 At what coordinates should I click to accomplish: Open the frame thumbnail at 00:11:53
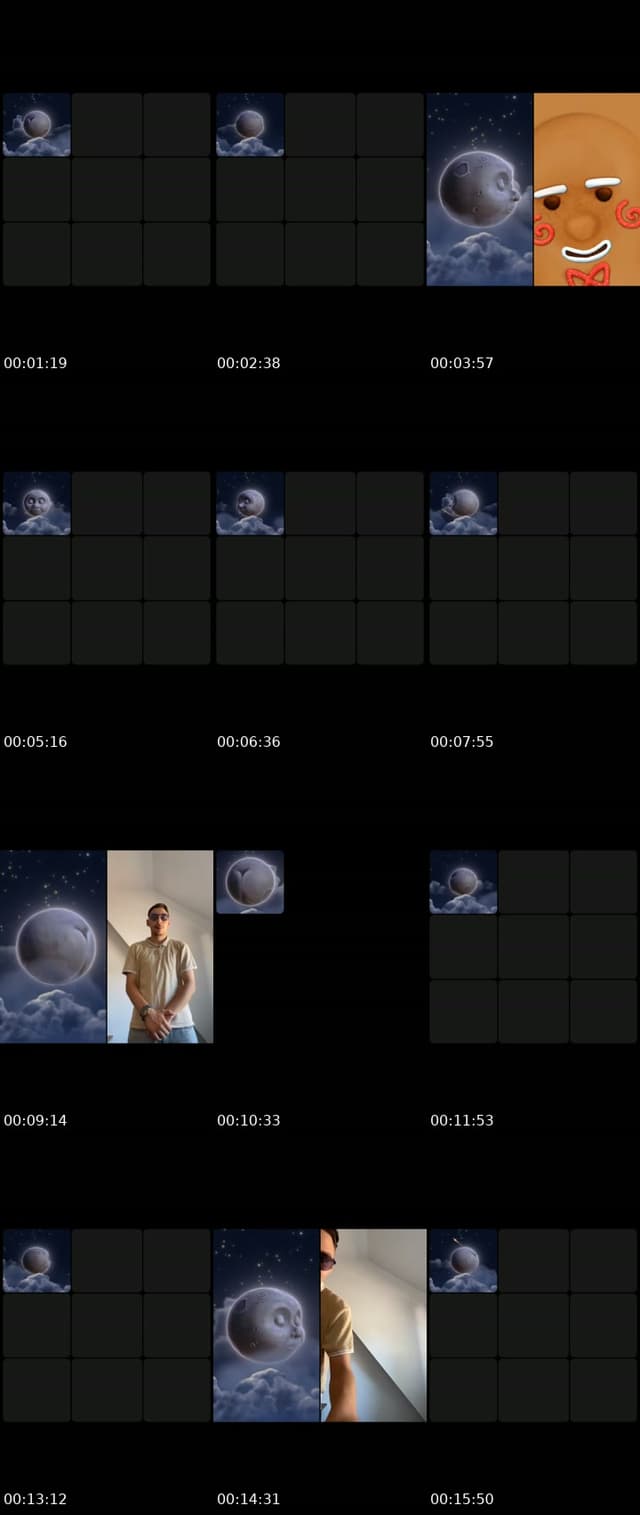(533, 947)
